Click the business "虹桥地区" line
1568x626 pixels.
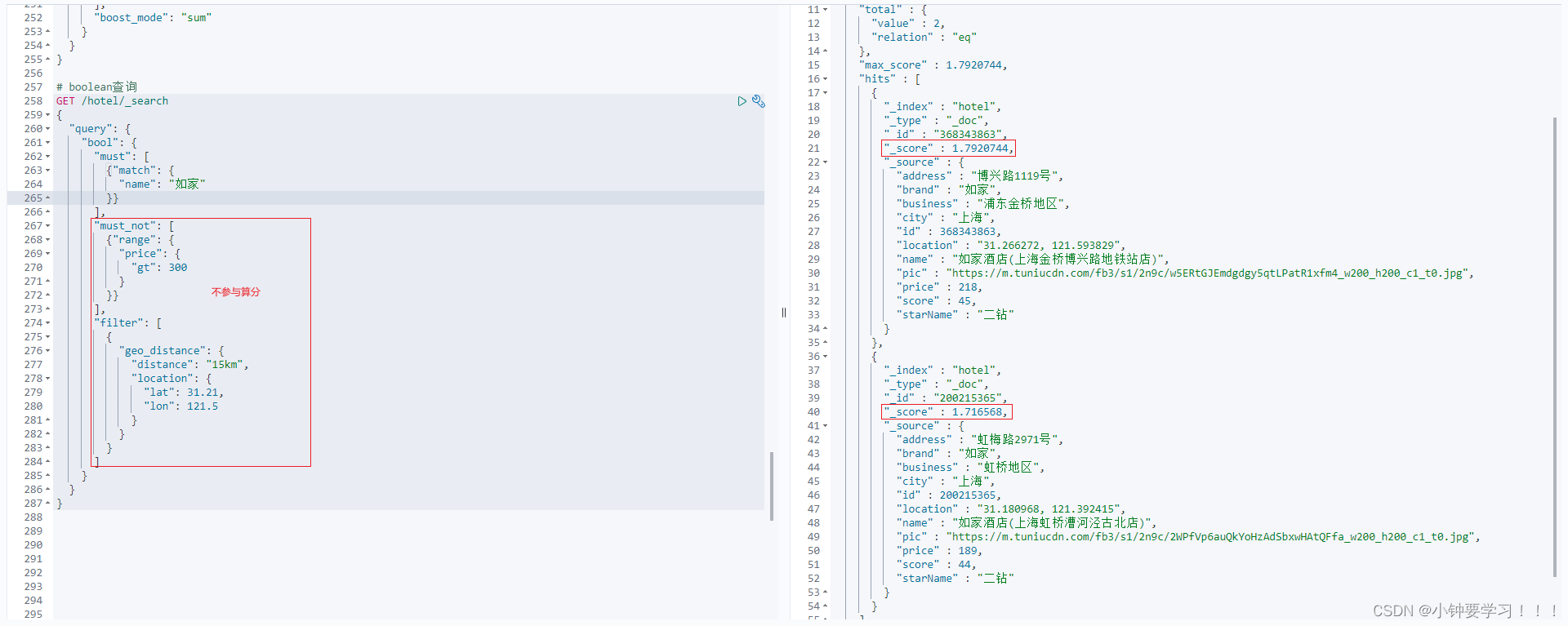(x=970, y=468)
